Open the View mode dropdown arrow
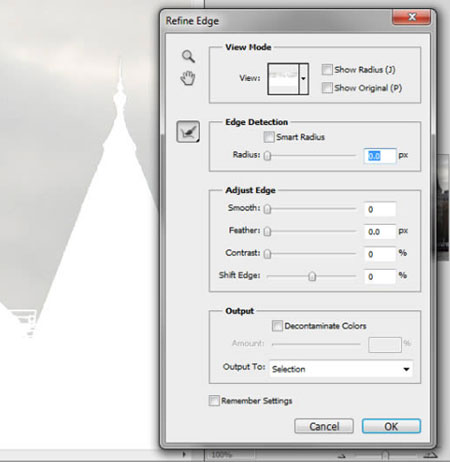This screenshot has height=462, width=450. pos(304,79)
